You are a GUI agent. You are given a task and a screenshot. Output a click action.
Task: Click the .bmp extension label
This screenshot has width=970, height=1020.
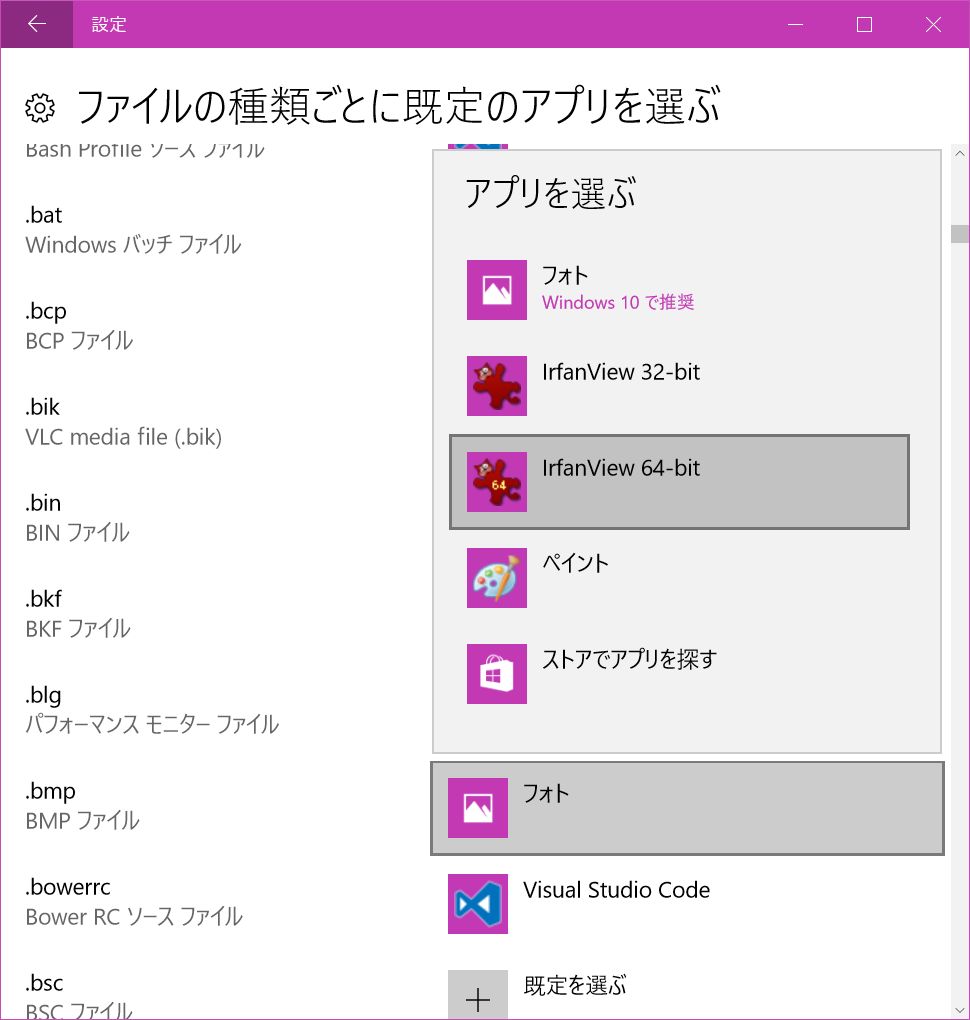[51, 792]
